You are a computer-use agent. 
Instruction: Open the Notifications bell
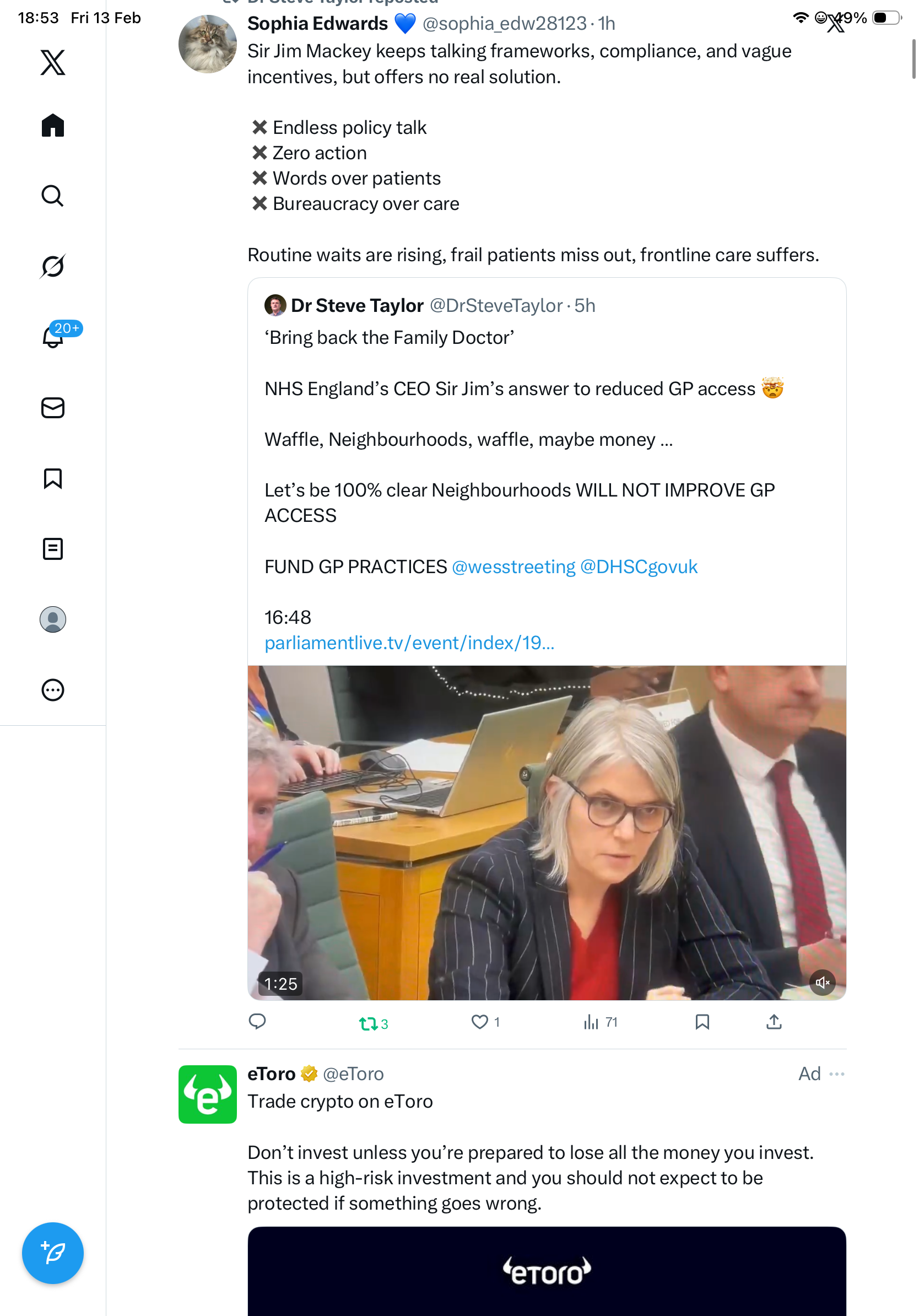coord(53,337)
